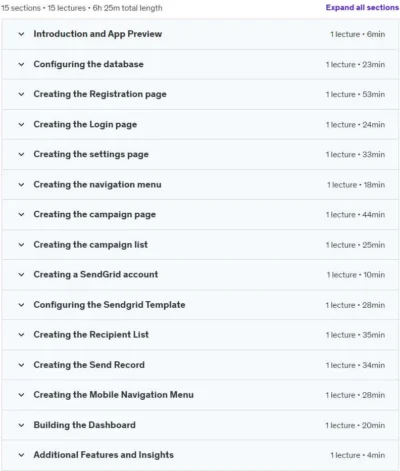The image size is (400, 471).
Task: Select Additional Features and Insights section title
Action: click(x=103, y=455)
